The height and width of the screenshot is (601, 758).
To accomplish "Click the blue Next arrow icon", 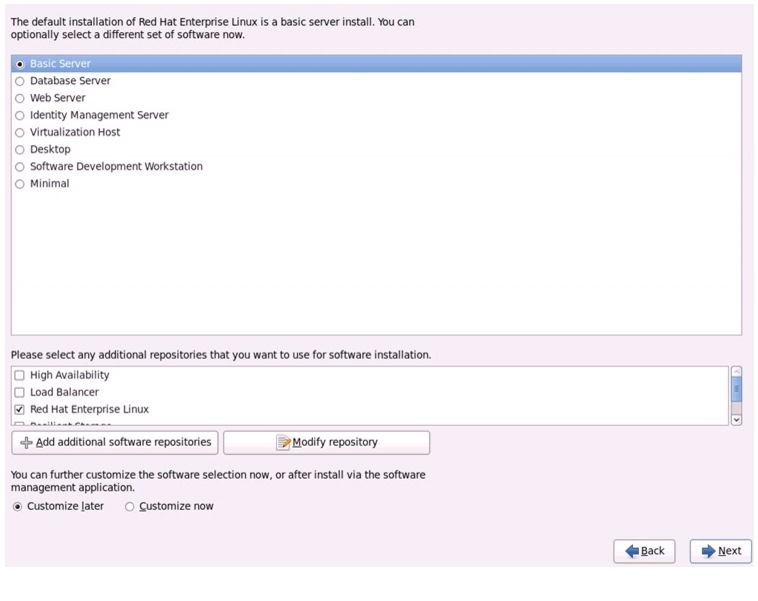I will [x=708, y=551].
